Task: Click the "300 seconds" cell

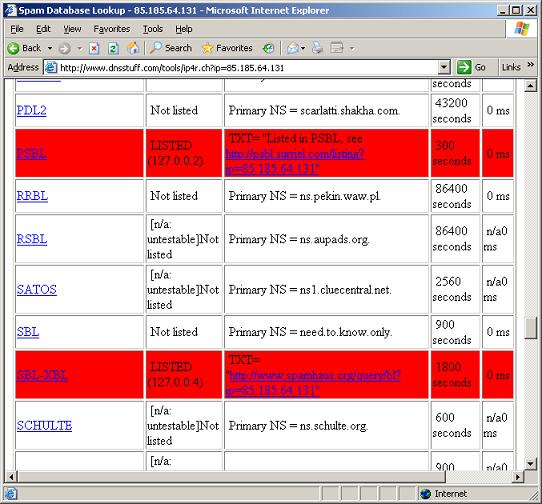Action: (455, 153)
